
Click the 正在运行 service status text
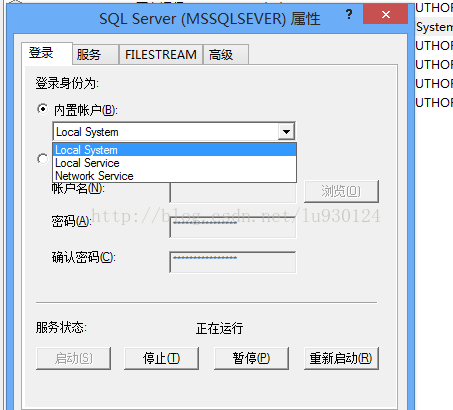(x=219, y=328)
